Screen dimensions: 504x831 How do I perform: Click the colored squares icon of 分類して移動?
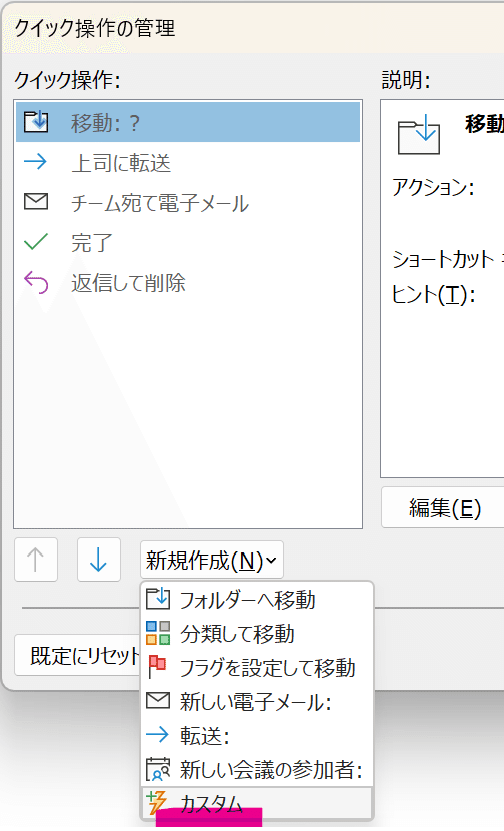tap(158, 633)
